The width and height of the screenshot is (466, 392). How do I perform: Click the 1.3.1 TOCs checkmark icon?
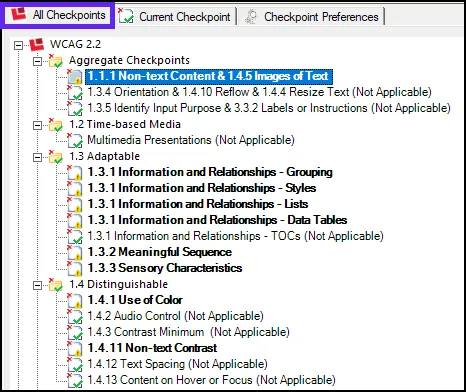coord(75,236)
